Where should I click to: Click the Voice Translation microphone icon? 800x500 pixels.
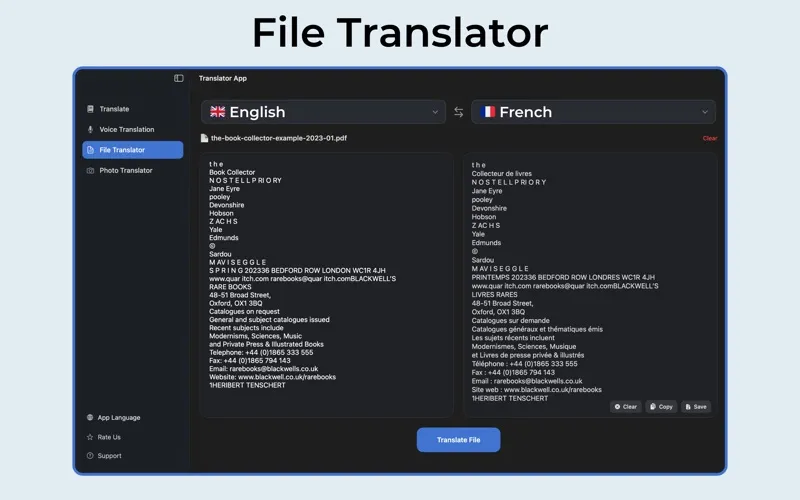[x=90, y=130]
